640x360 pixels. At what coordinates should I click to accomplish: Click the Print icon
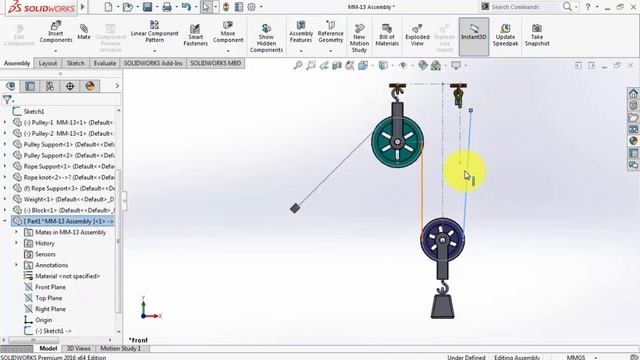pos(167,7)
